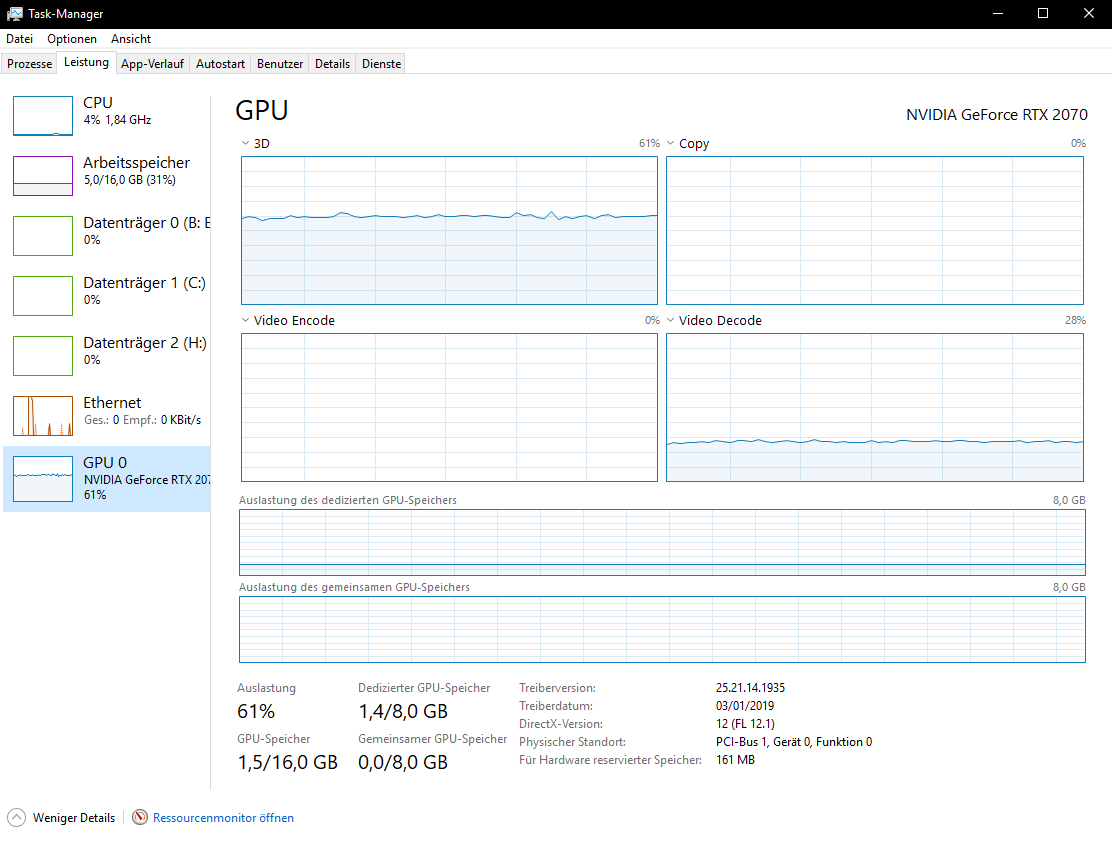Viewport: 1112px width, 842px height.
Task: Click the 4% 1,84 GHz CPU text
Action: 118,120
